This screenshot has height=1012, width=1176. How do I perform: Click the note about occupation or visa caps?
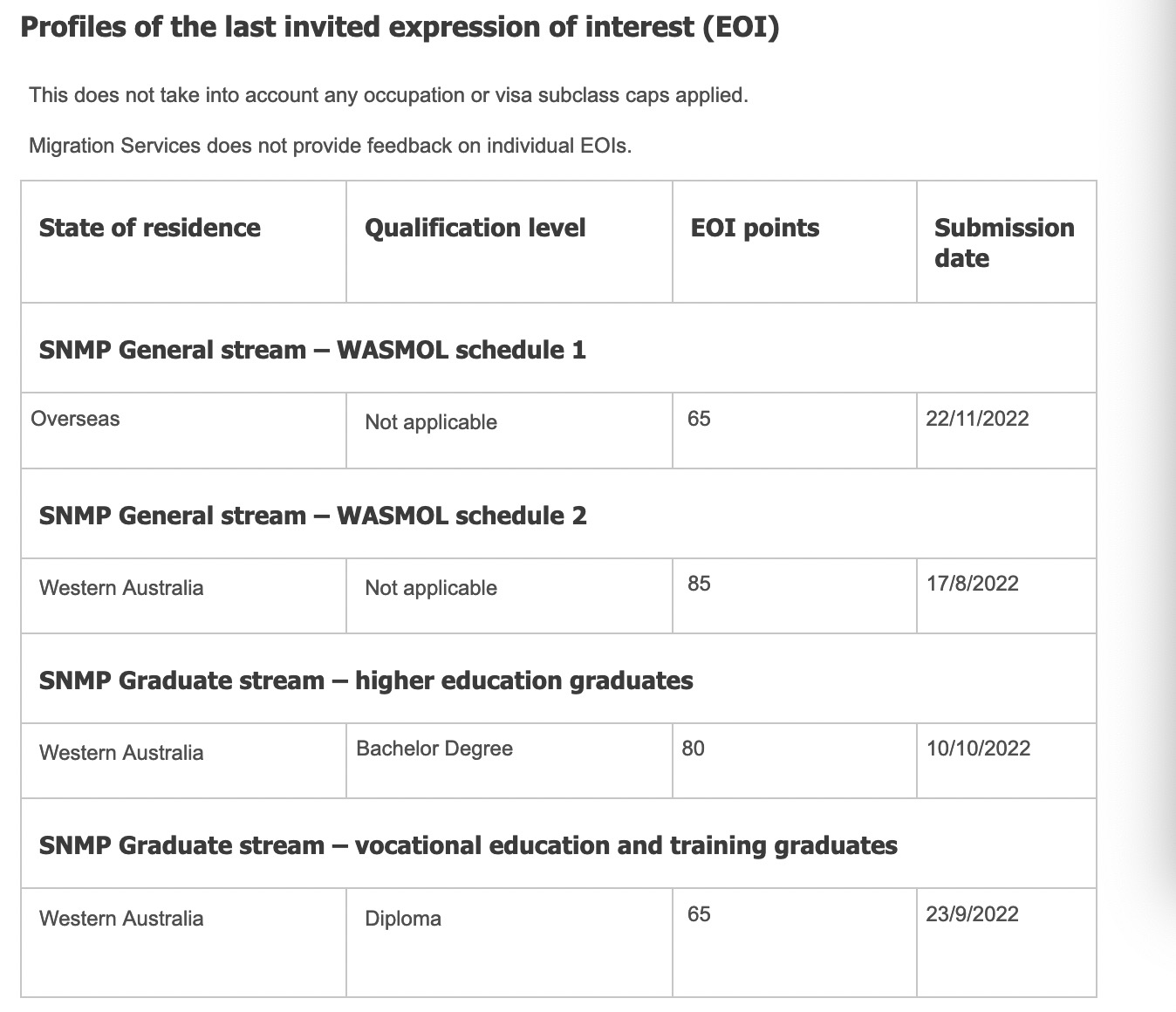388,95
